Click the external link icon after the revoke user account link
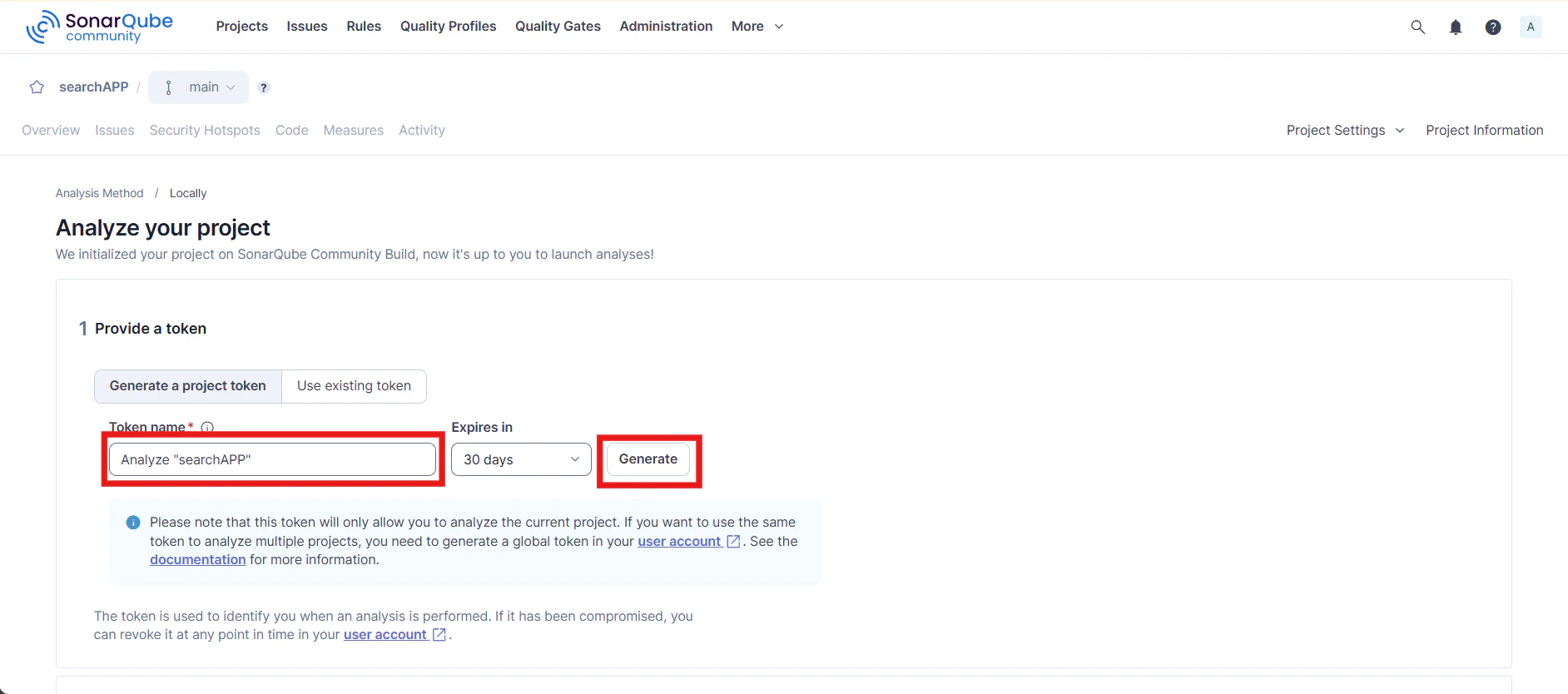The height and width of the screenshot is (694, 1568). (x=439, y=635)
